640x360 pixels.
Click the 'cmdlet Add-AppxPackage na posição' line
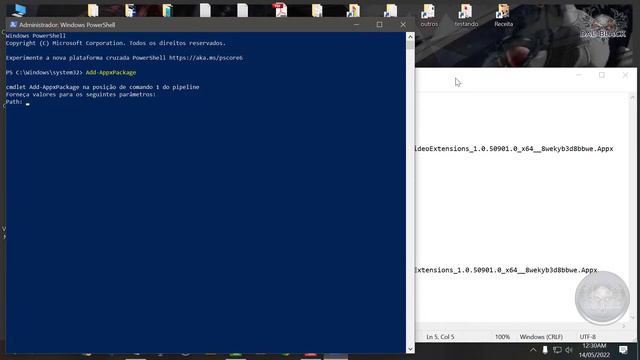[x=102, y=87]
